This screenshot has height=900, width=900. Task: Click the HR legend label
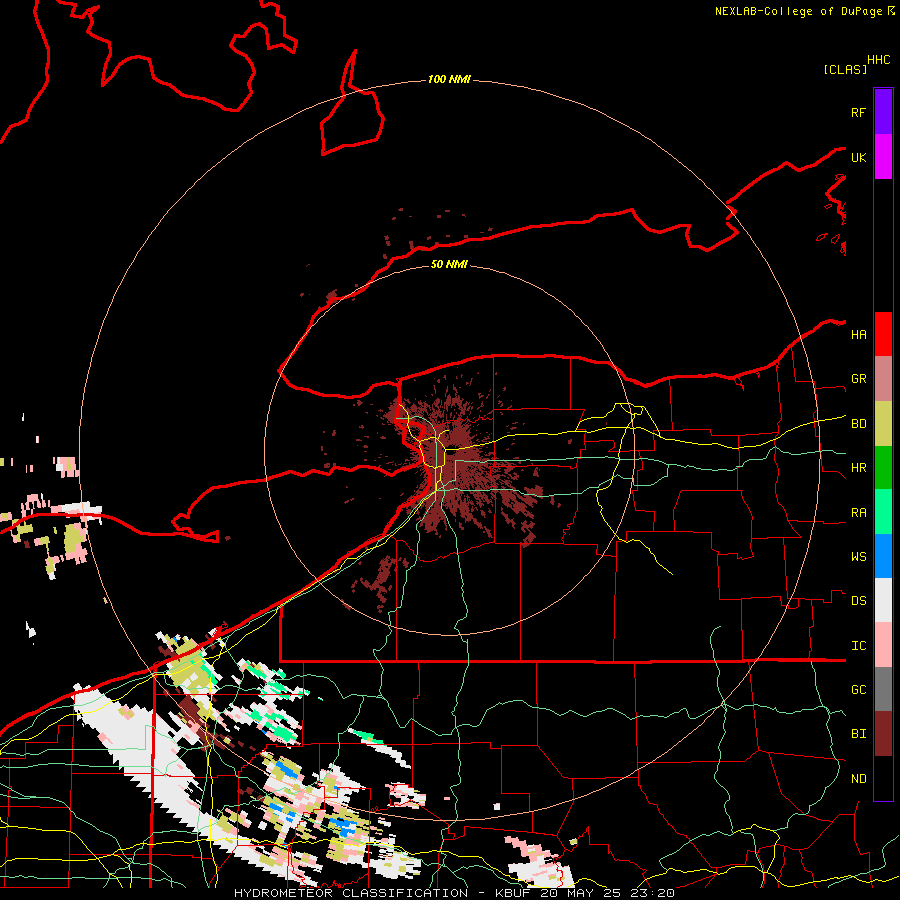(x=858, y=468)
